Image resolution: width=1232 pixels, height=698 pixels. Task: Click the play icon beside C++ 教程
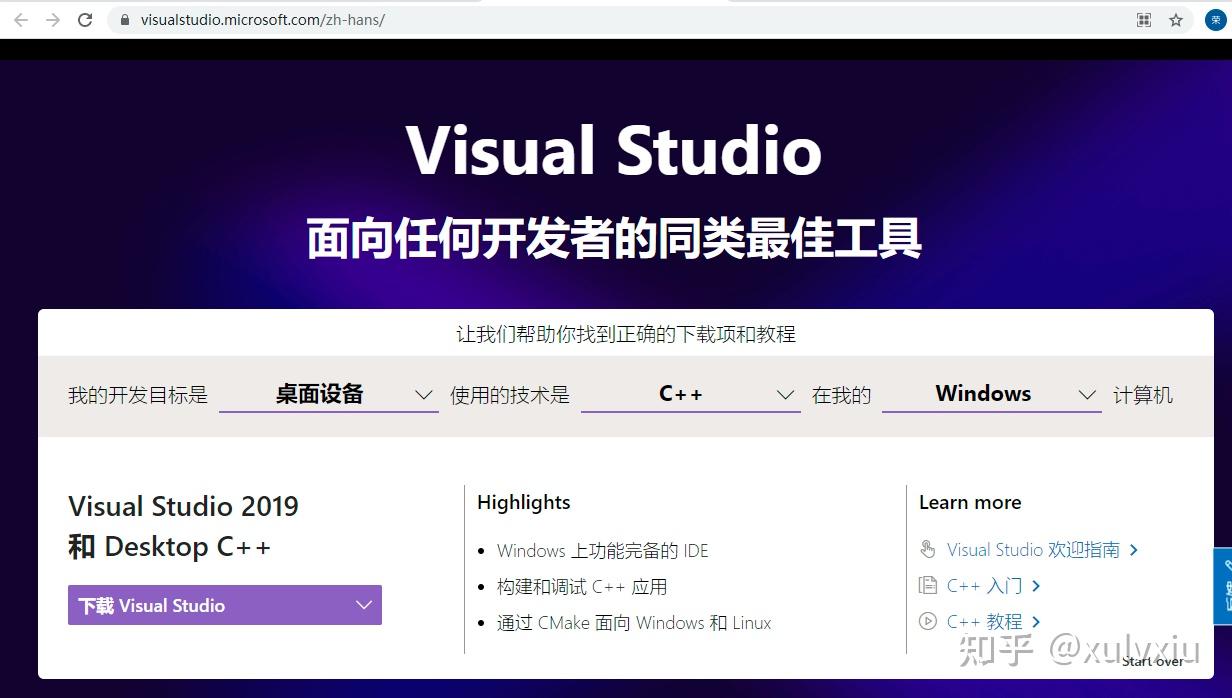tap(927, 621)
